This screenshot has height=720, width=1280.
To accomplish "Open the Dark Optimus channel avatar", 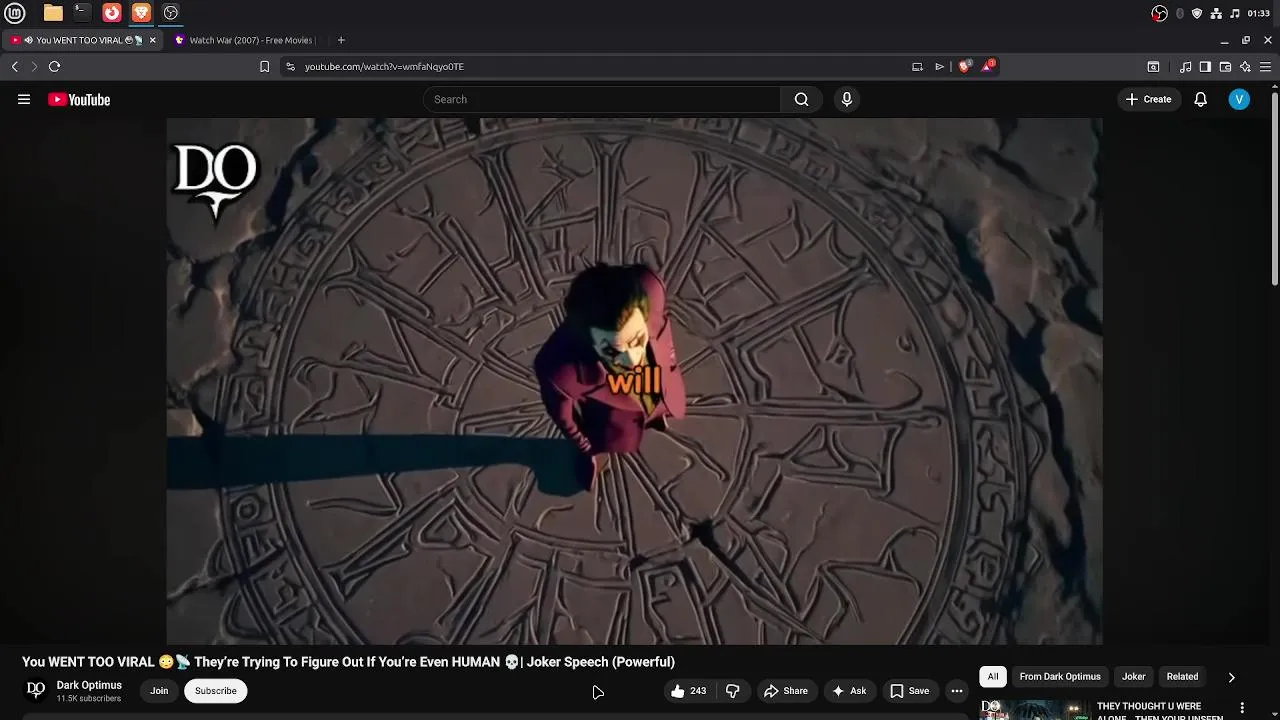I will tap(36, 690).
